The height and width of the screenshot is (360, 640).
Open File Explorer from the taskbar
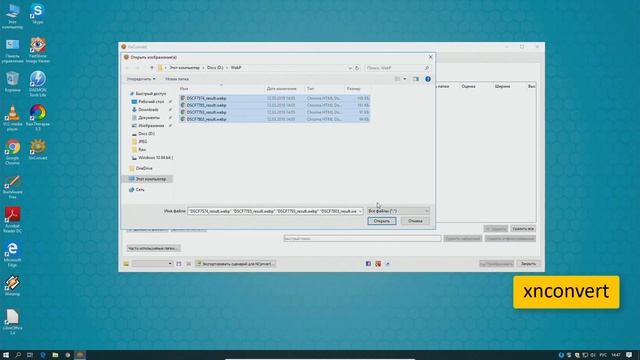click(55, 355)
